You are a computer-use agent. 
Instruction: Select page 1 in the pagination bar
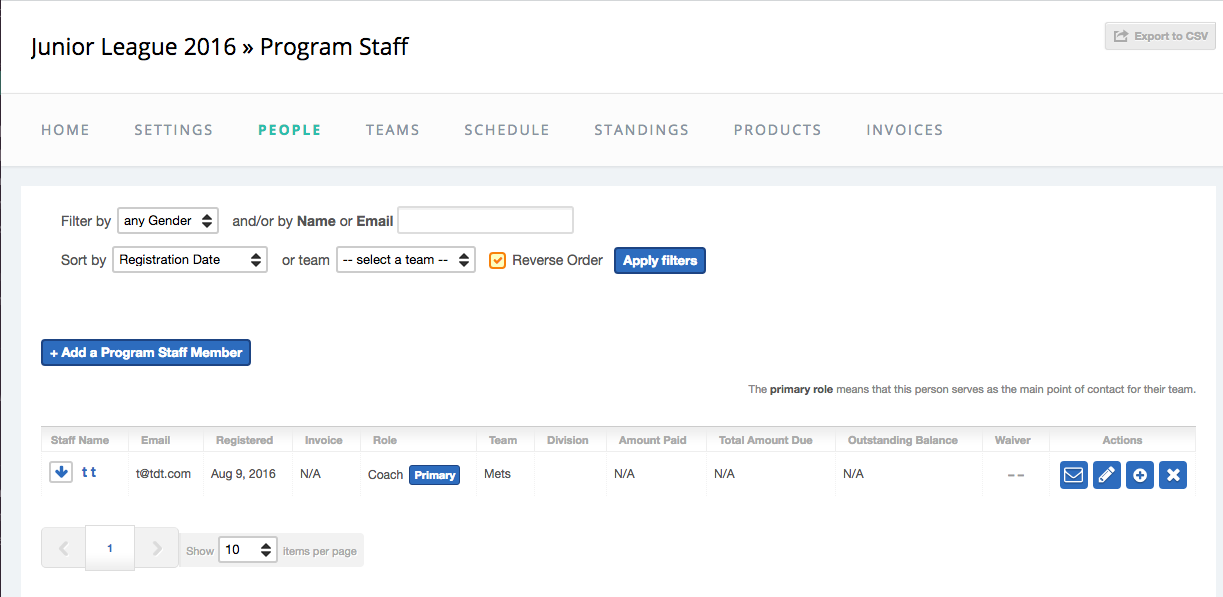click(x=109, y=548)
